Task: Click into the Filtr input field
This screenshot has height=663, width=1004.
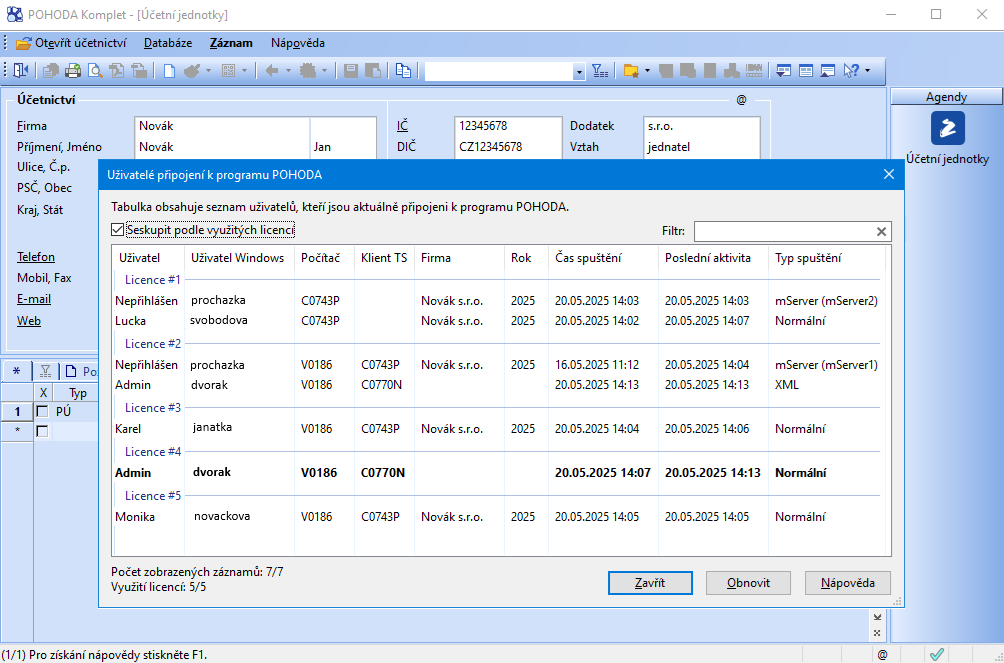Action: [784, 231]
